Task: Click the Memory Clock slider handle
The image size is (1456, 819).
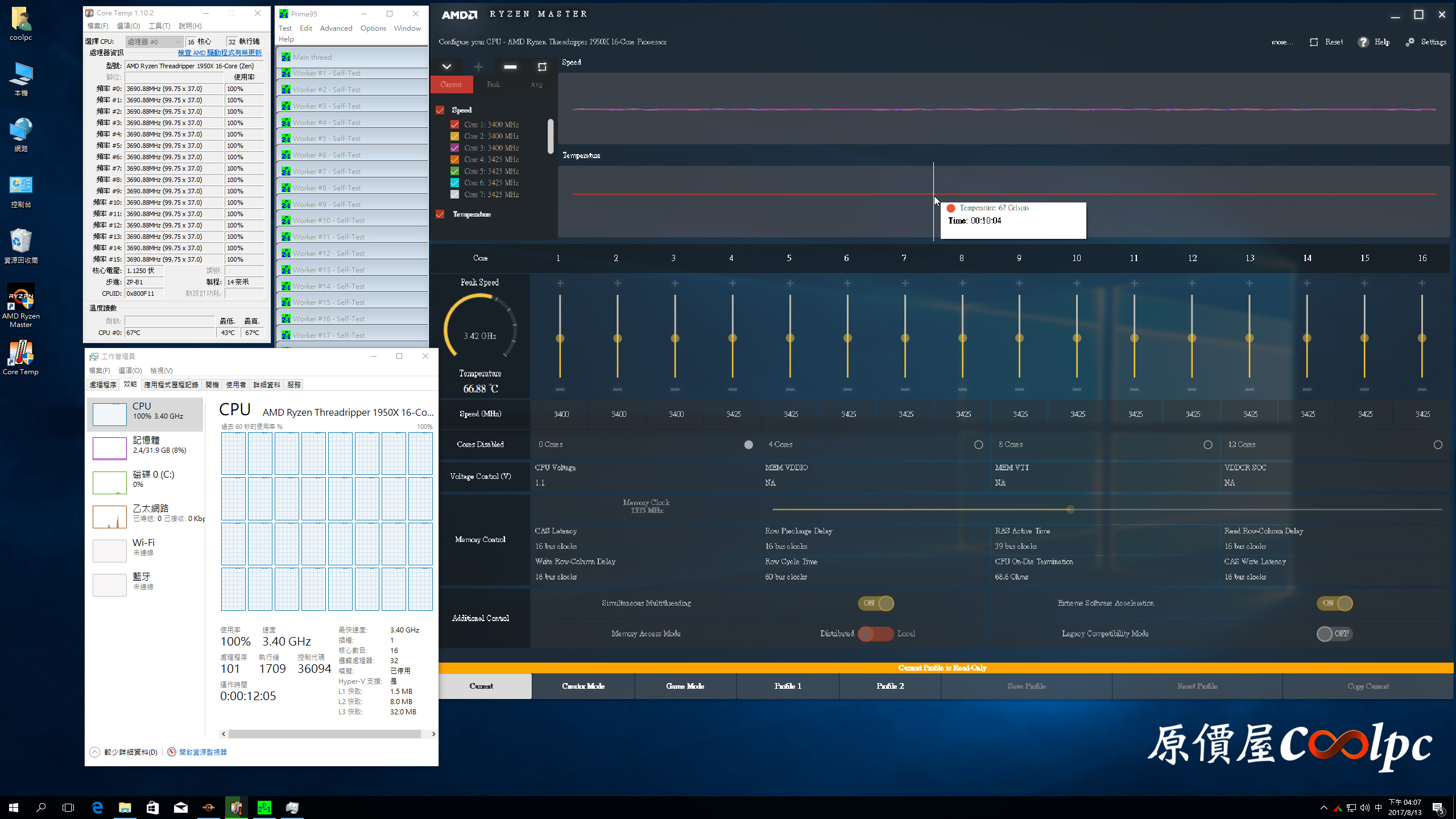Action: pos(1070,510)
